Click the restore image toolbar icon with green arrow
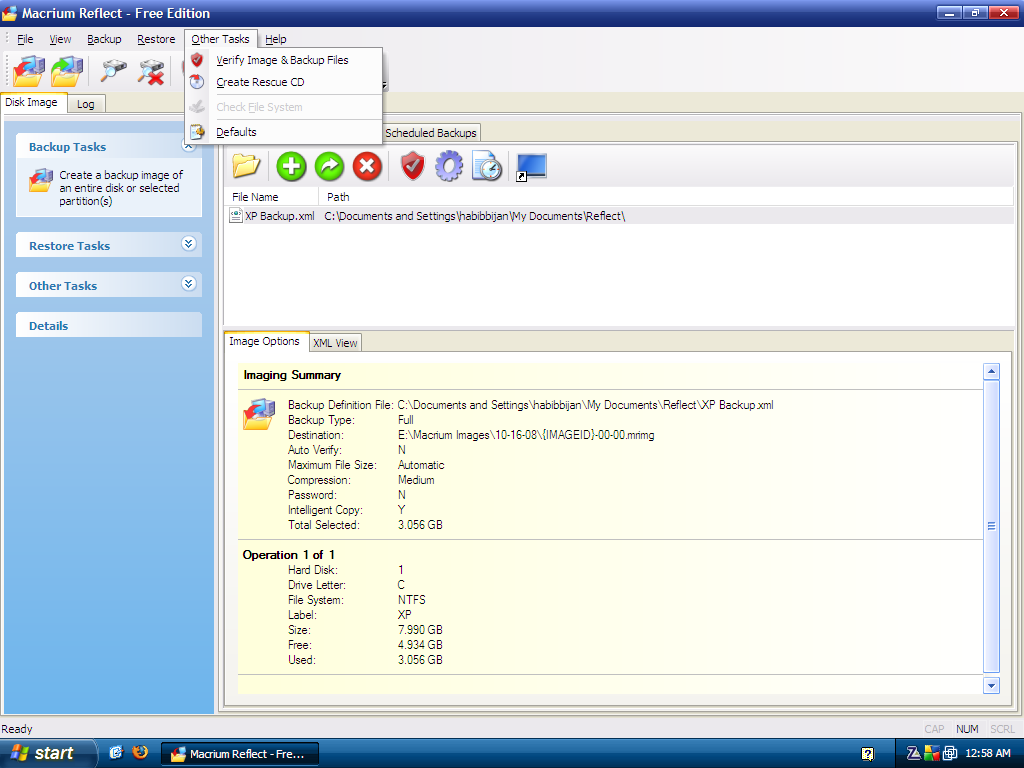 [67, 71]
